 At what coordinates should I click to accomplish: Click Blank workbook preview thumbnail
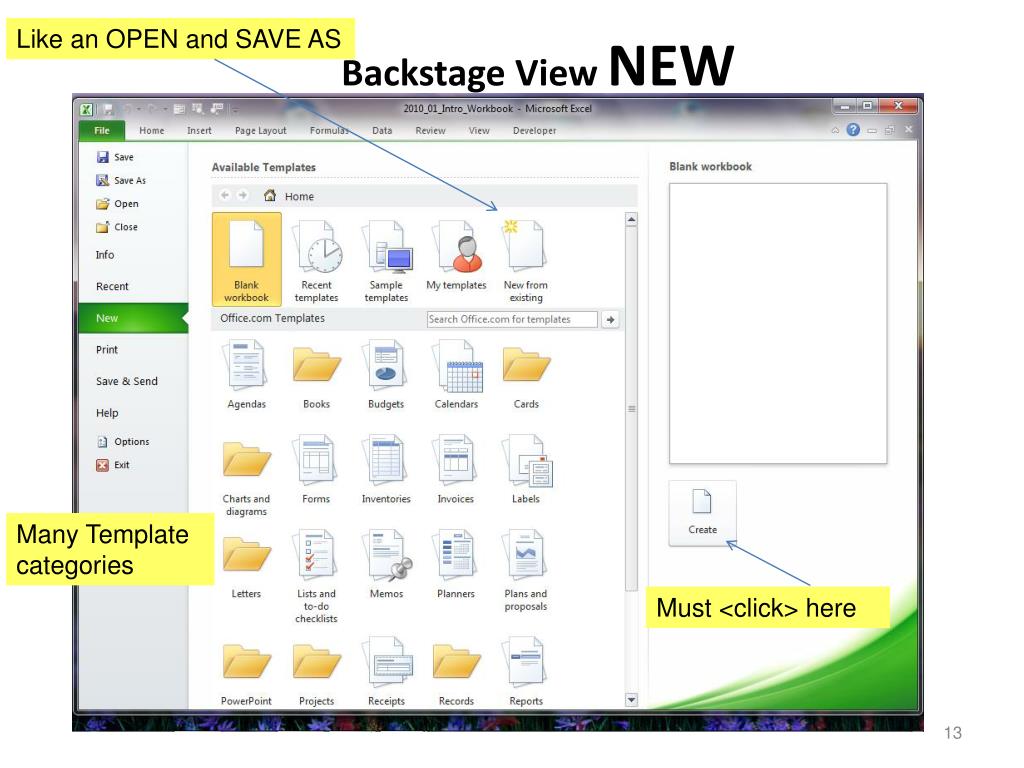coord(778,323)
